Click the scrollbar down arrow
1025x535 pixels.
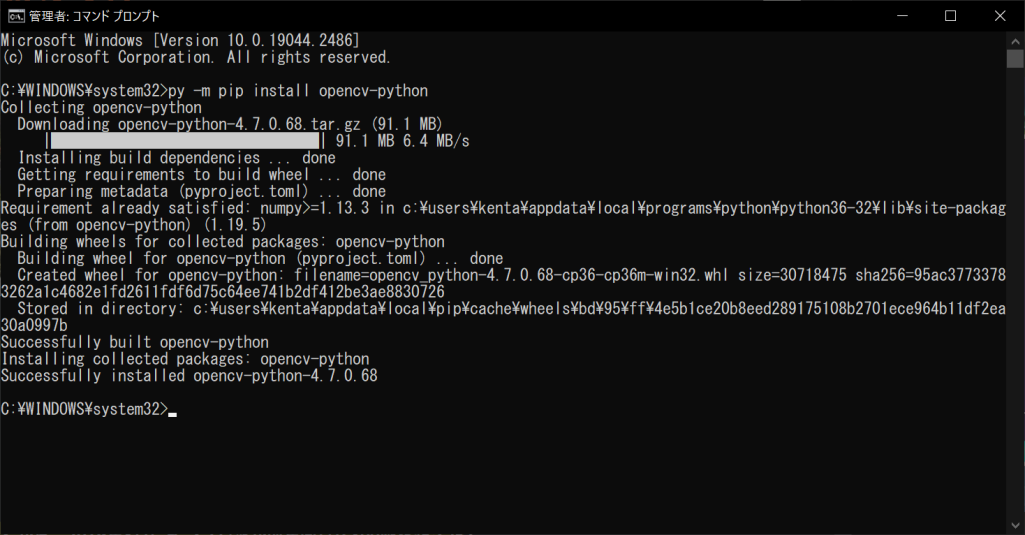click(x=1015, y=525)
